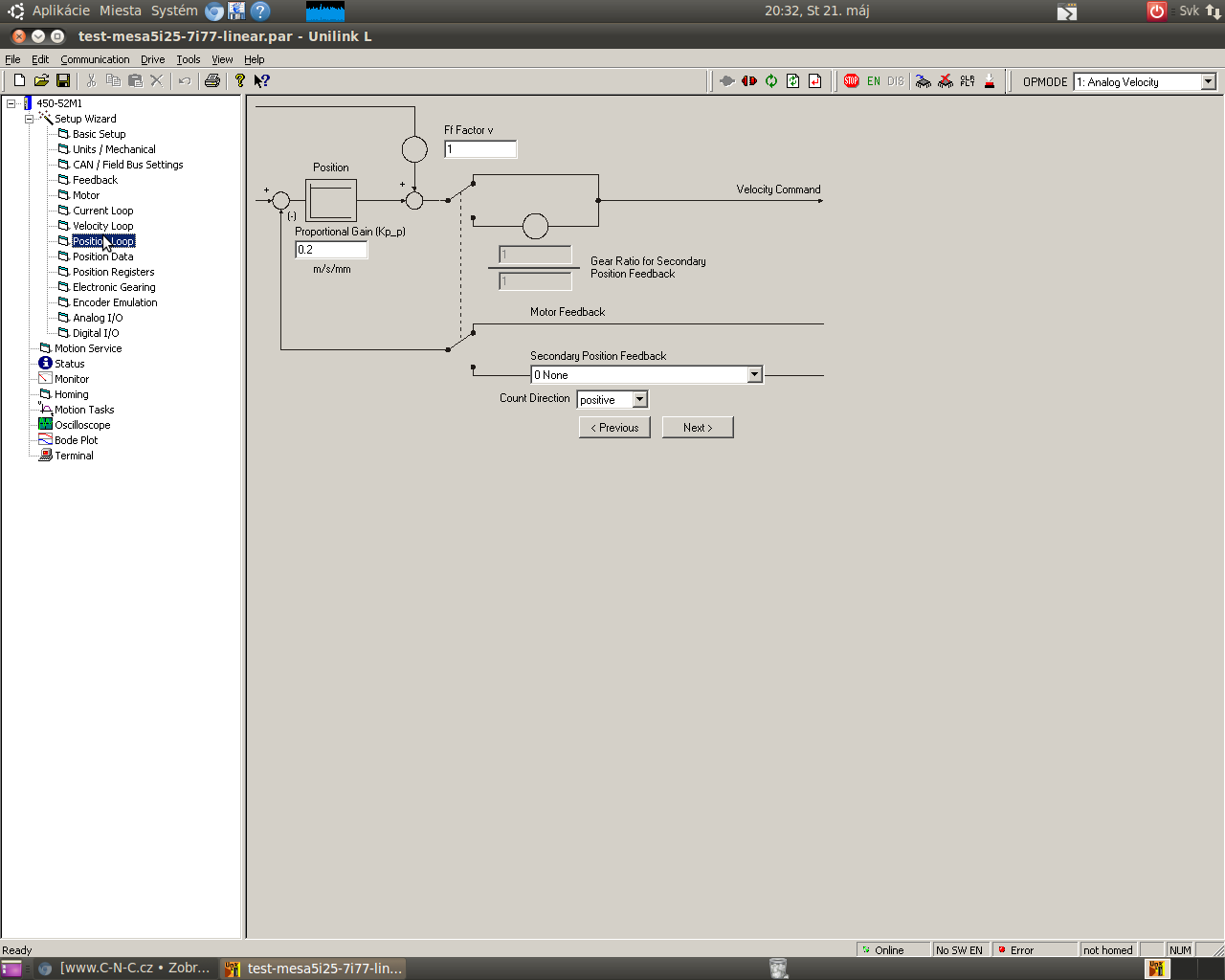Open Secondary Position Feedback dropdown
Image resolution: width=1225 pixels, height=980 pixels.
click(754, 375)
